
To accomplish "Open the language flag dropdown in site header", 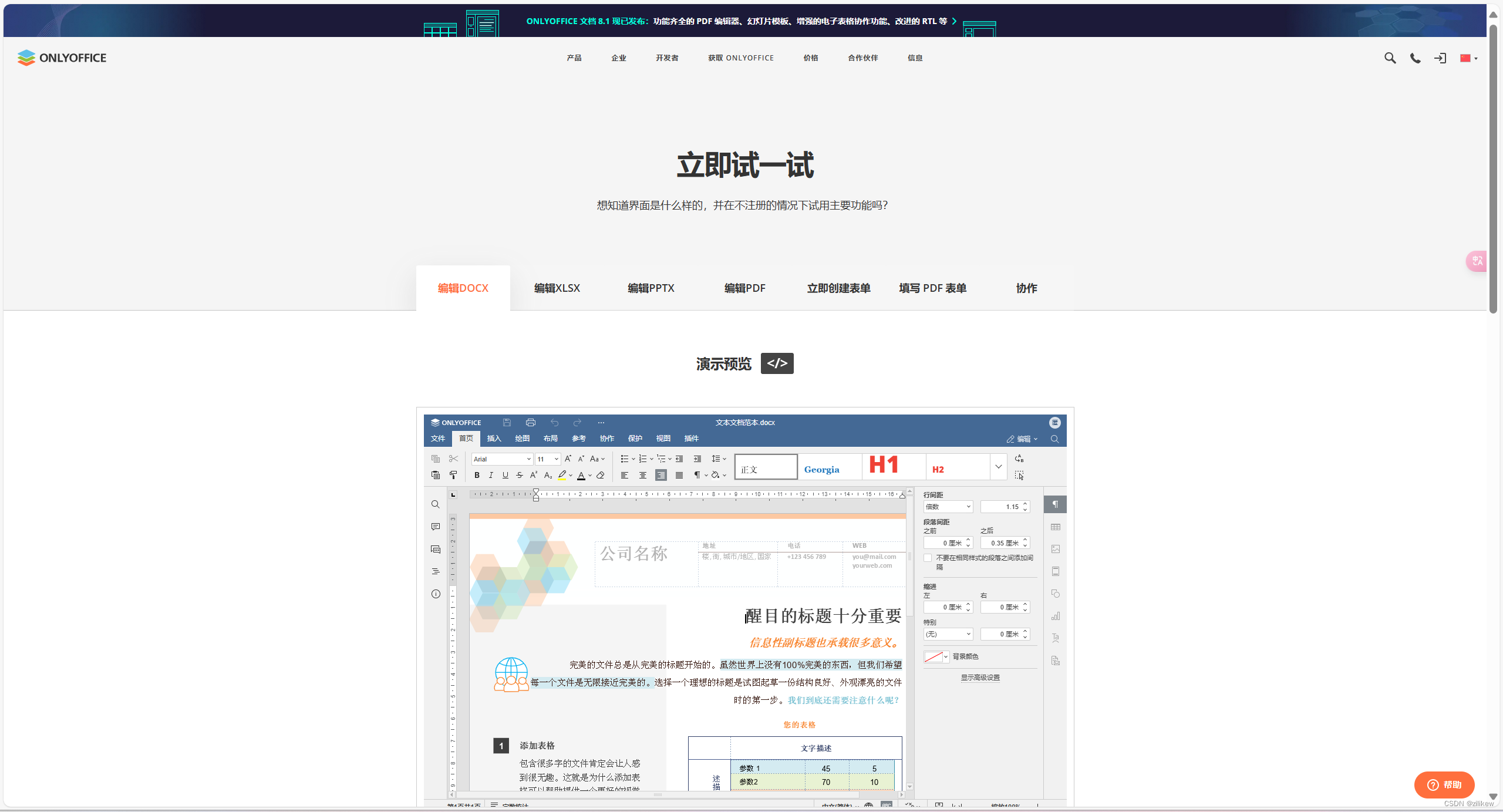I will pos(1469,58).
